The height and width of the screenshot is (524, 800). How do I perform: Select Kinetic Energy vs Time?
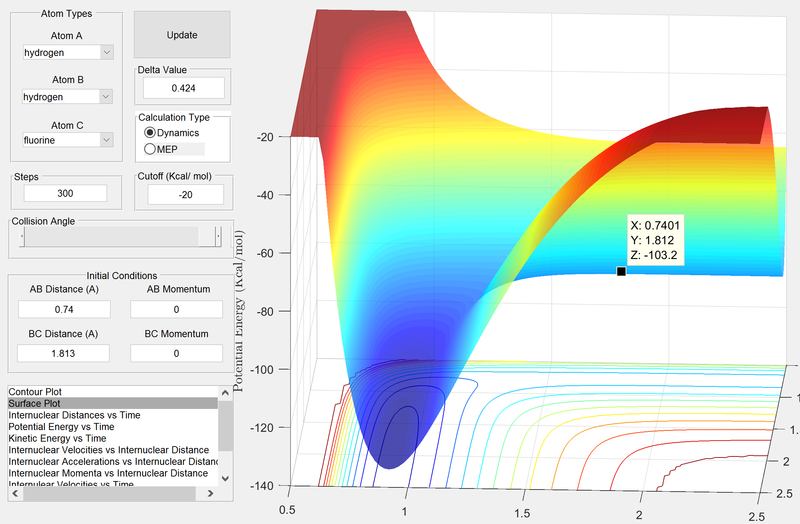(x=113, y=438)
